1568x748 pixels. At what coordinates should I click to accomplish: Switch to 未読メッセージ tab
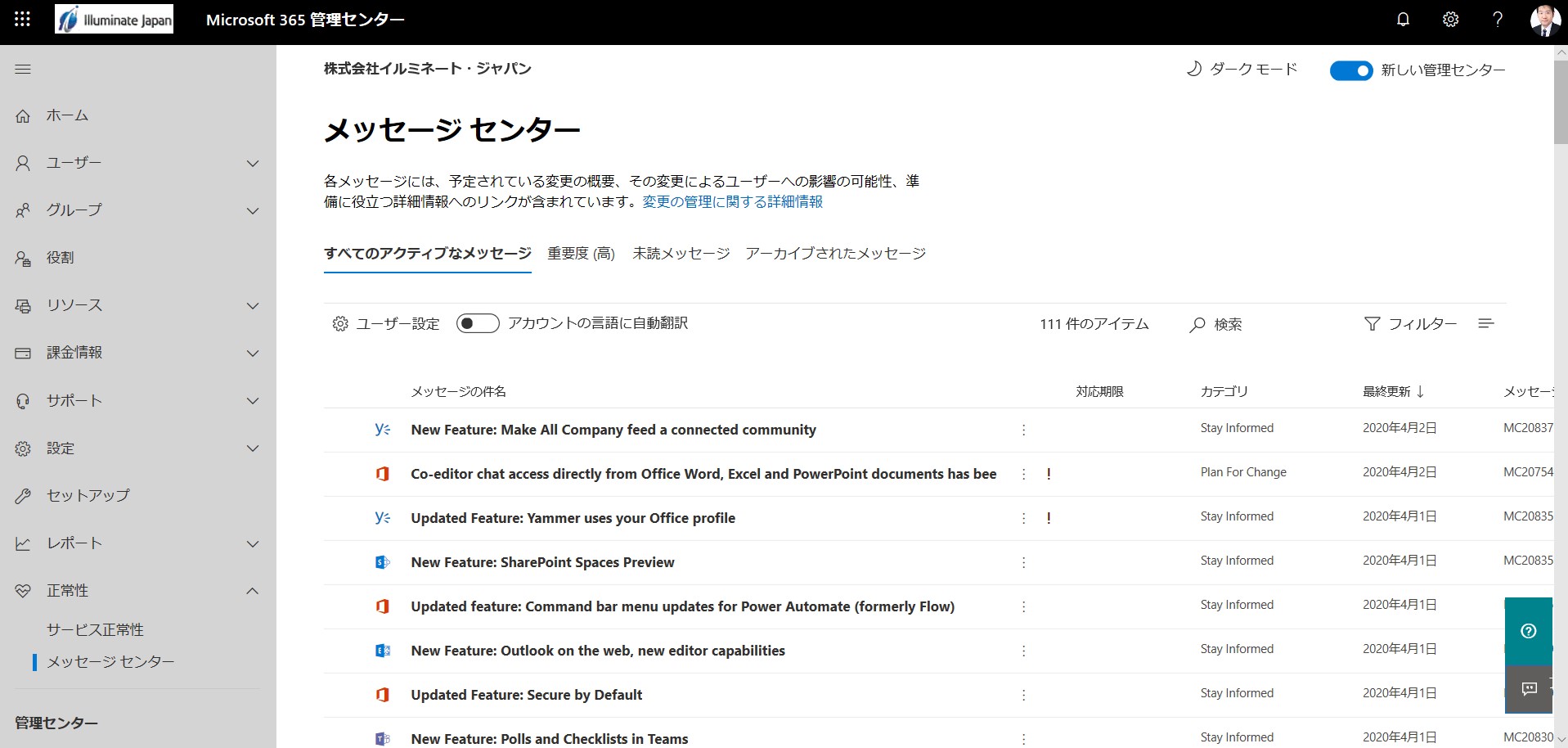pos(681,254)
